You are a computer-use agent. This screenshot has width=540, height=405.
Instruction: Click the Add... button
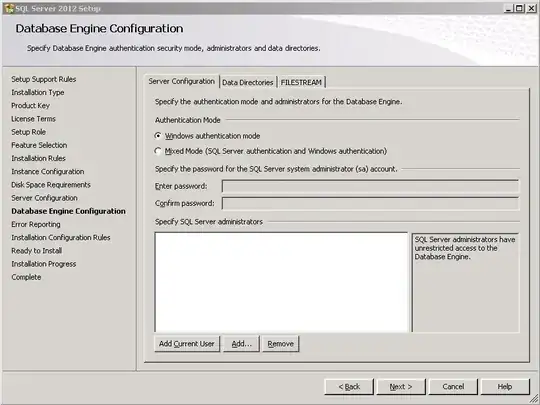coord(241,344)
